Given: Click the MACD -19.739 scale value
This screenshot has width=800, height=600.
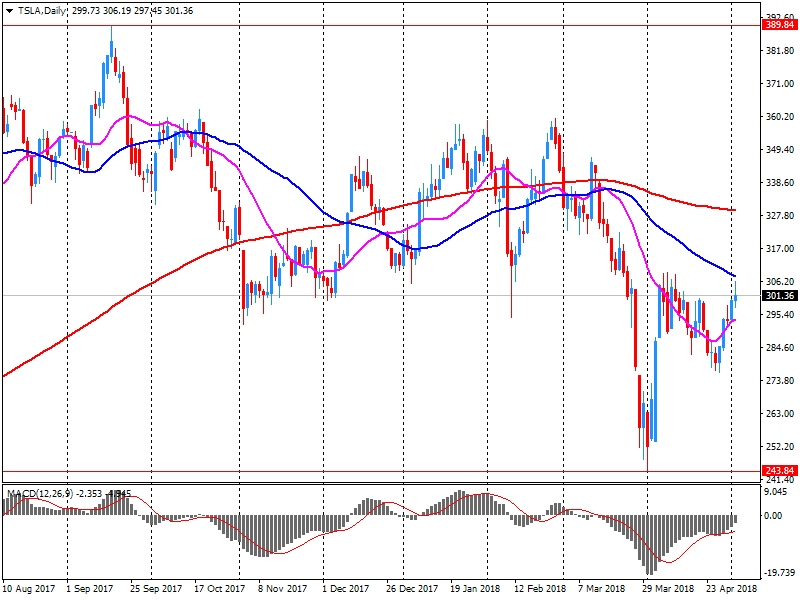Looking at the screenshot, I should [778, 573].
